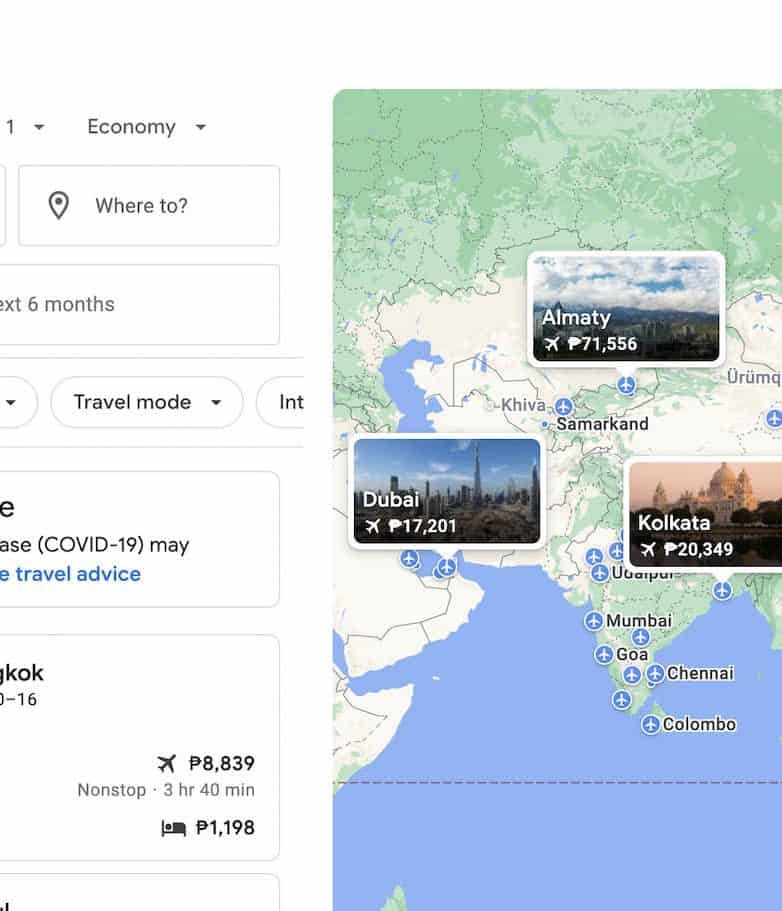Select the Colombo airport icon

pyautogui.click(x=651, y=725)
